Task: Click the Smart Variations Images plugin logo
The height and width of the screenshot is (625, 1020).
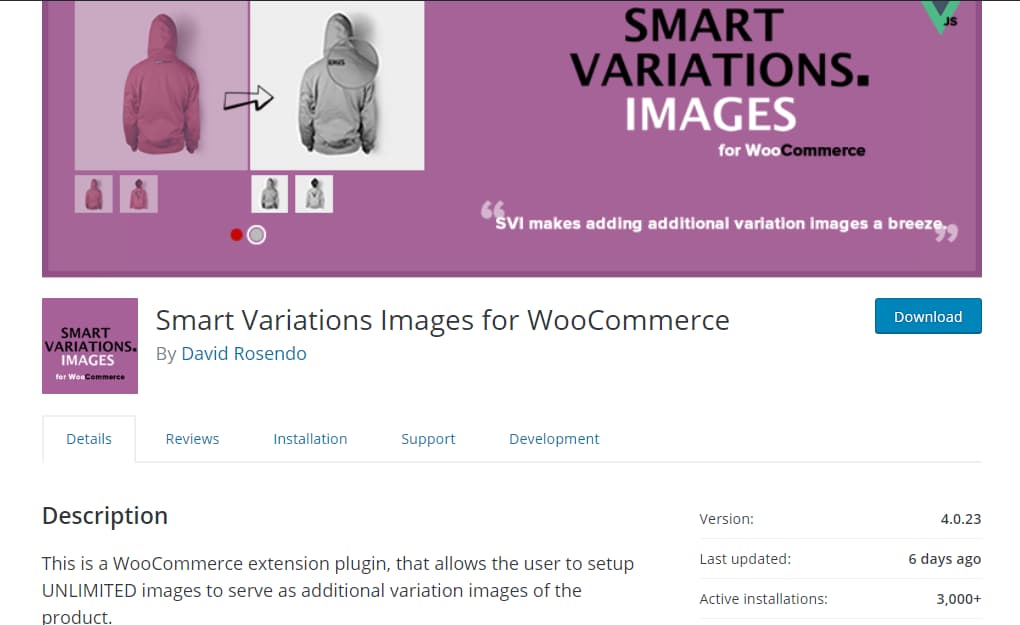Action: [x=89, y=346]
